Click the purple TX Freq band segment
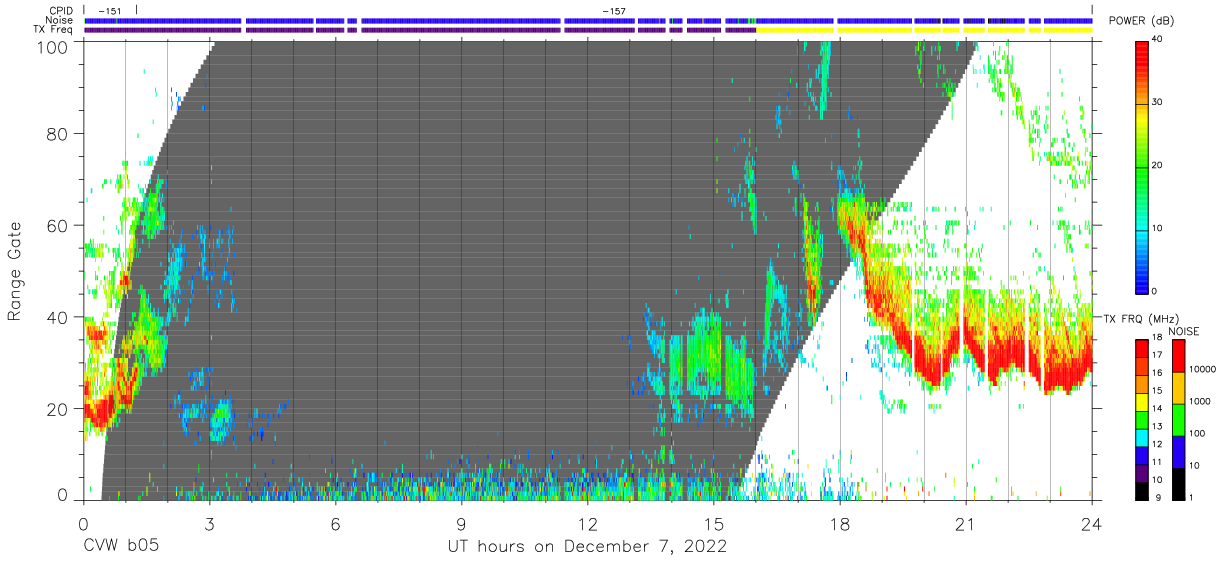1228x567 pixels. tap(420, 30)
